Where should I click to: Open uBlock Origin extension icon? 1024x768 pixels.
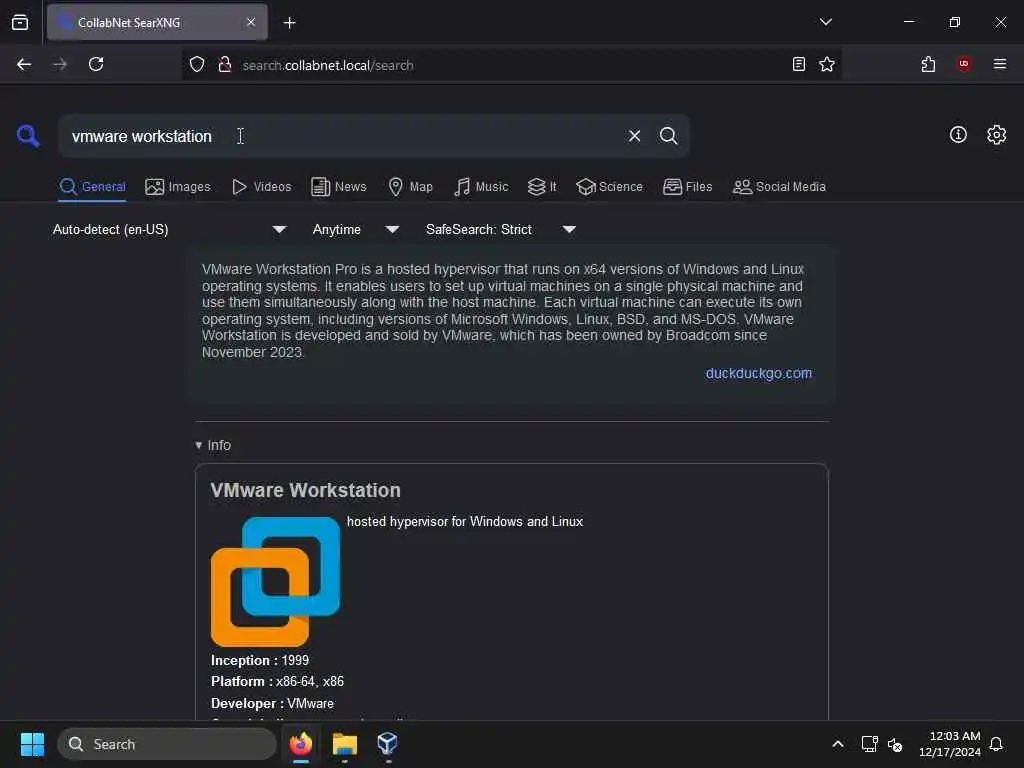(x=964, y=64)
